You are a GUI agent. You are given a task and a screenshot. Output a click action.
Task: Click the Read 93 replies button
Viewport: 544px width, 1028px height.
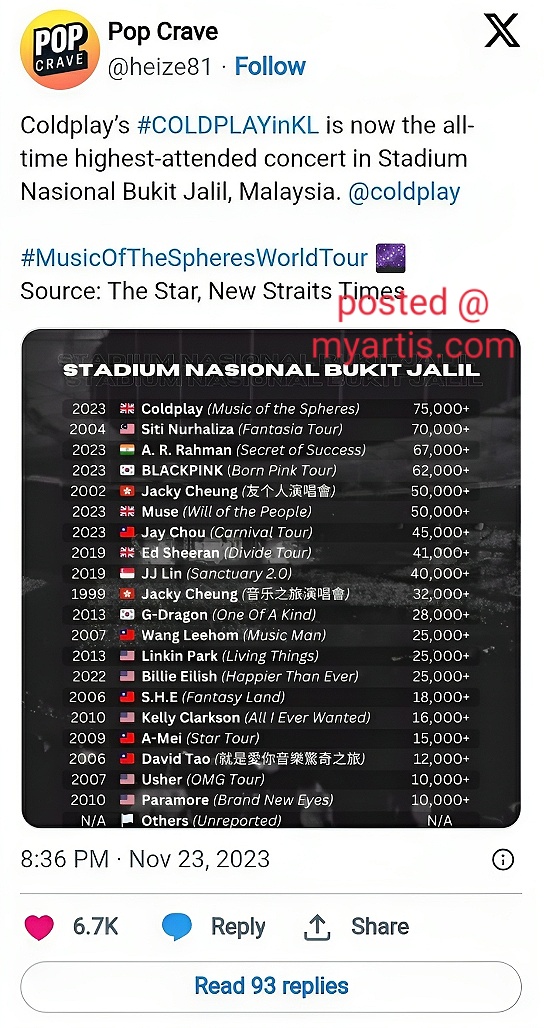click(271, 986)
